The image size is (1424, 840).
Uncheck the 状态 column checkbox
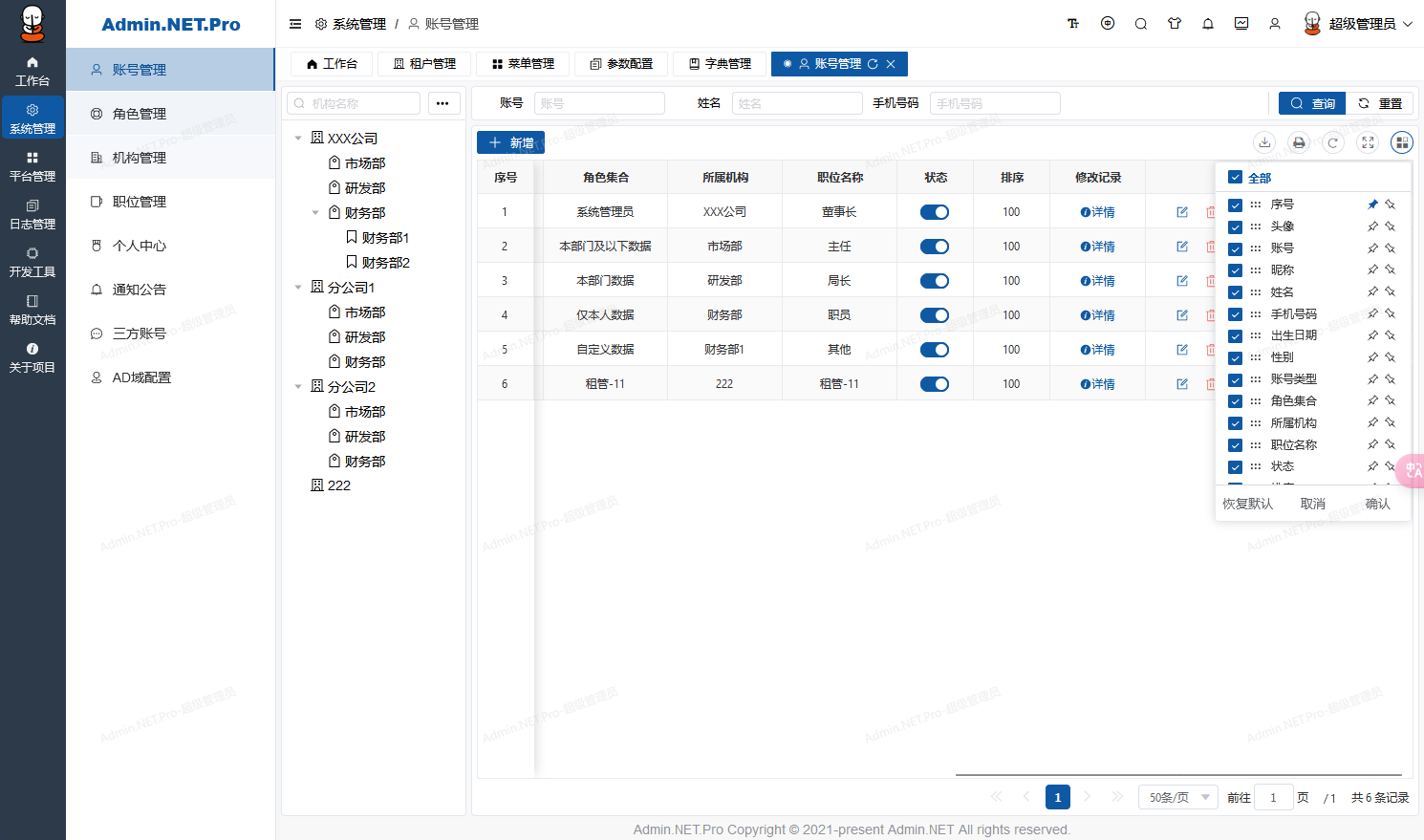(1235, 467)
